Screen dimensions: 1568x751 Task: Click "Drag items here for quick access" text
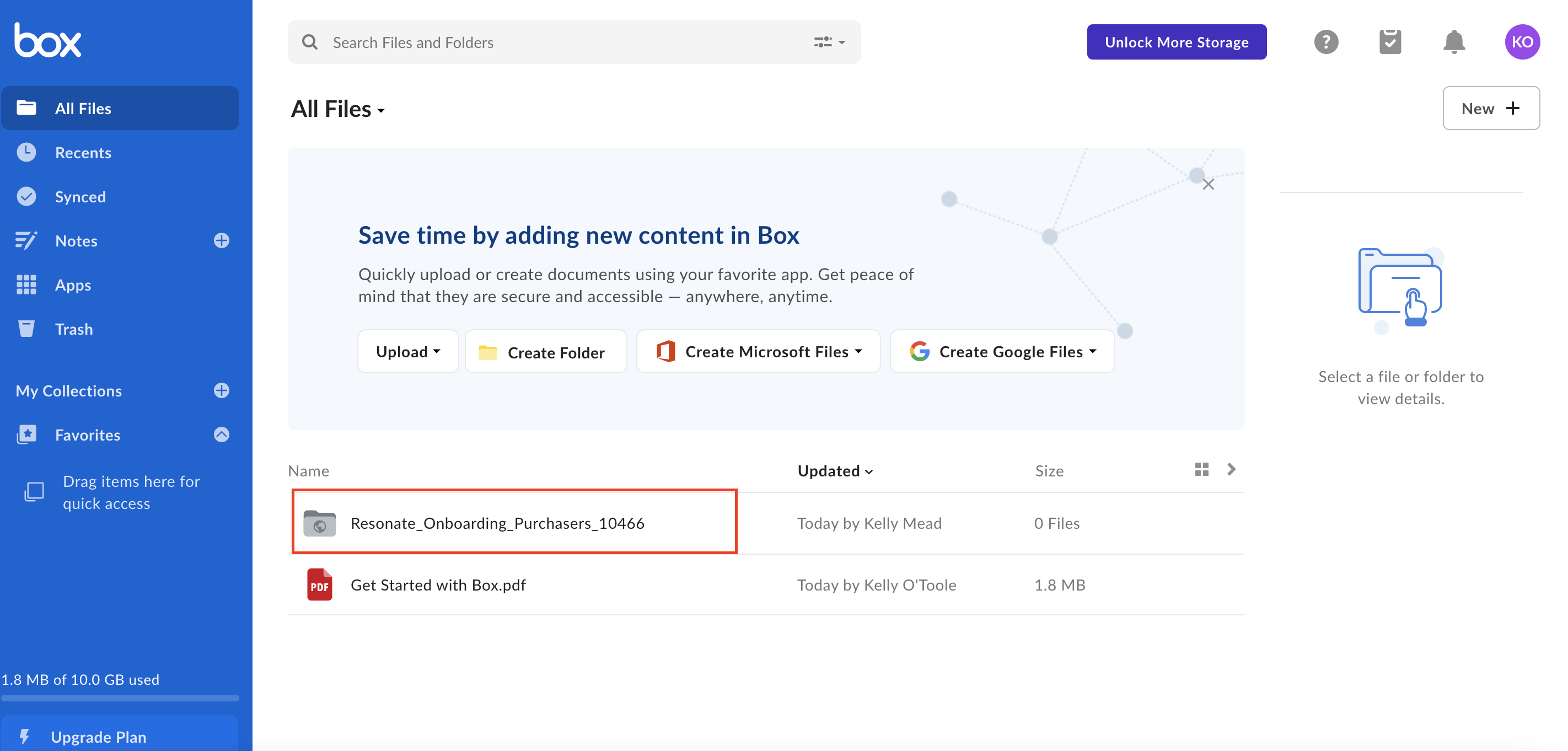pyautogui.click(x=131, y=492)
